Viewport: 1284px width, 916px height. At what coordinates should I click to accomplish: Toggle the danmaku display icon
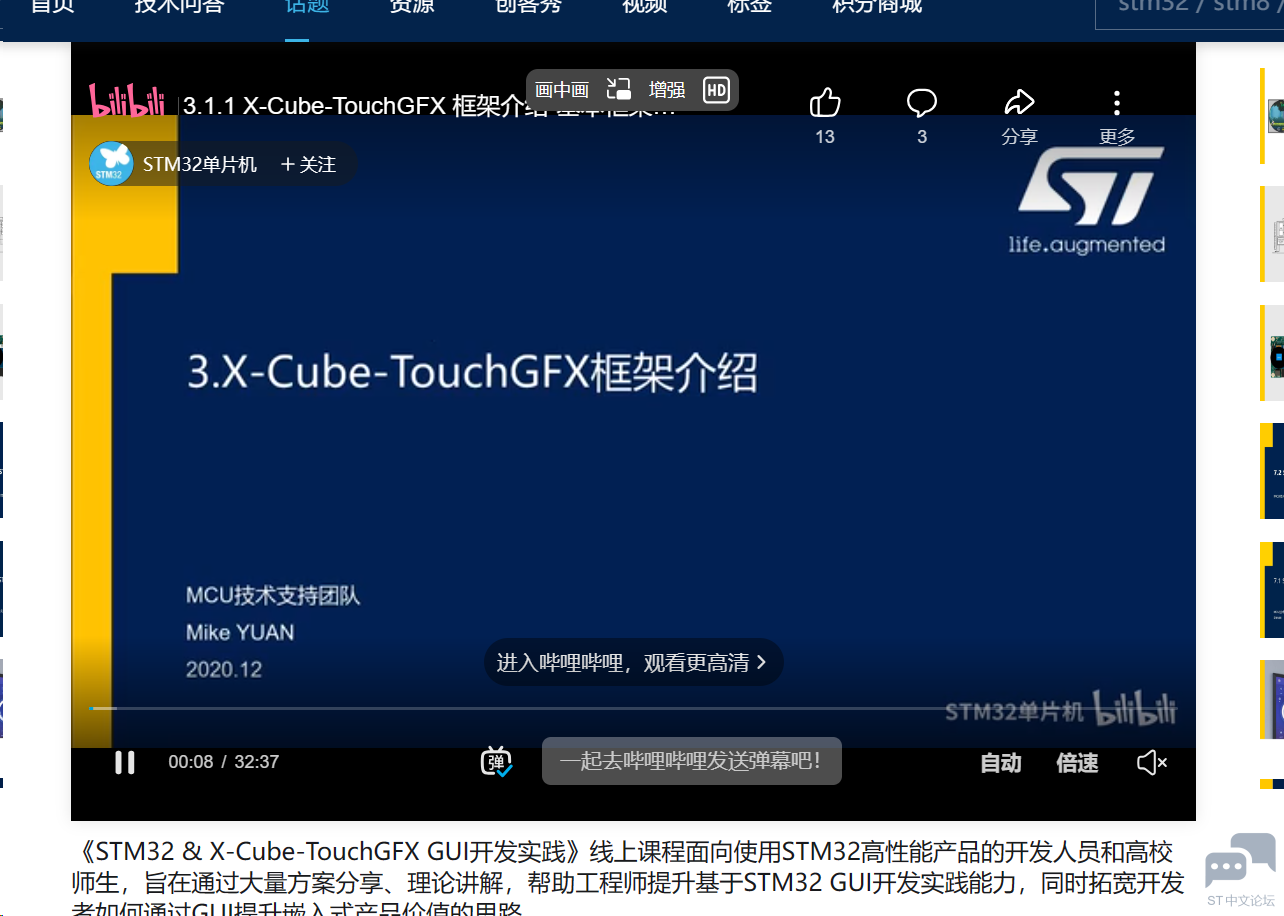[x=497, y=762]
